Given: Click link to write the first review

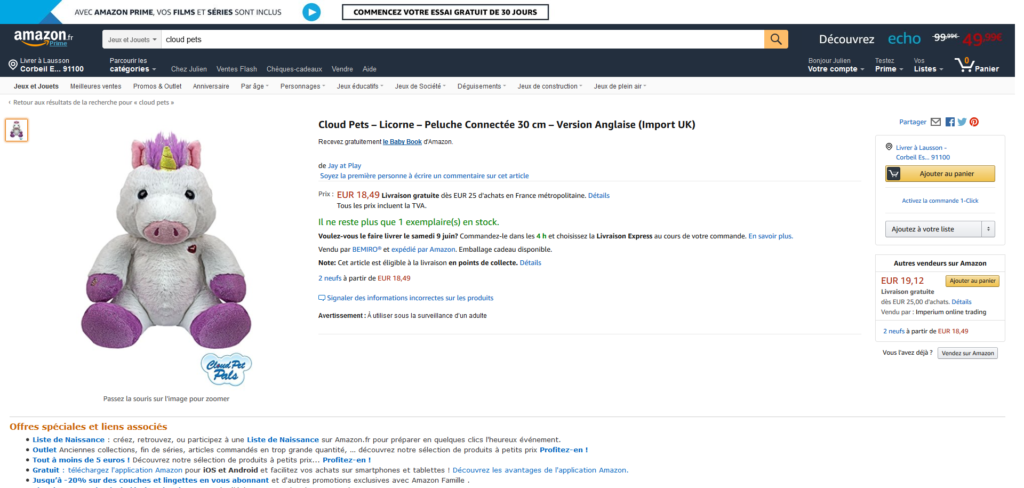Looking at the screenshot, I should (424, 176).
